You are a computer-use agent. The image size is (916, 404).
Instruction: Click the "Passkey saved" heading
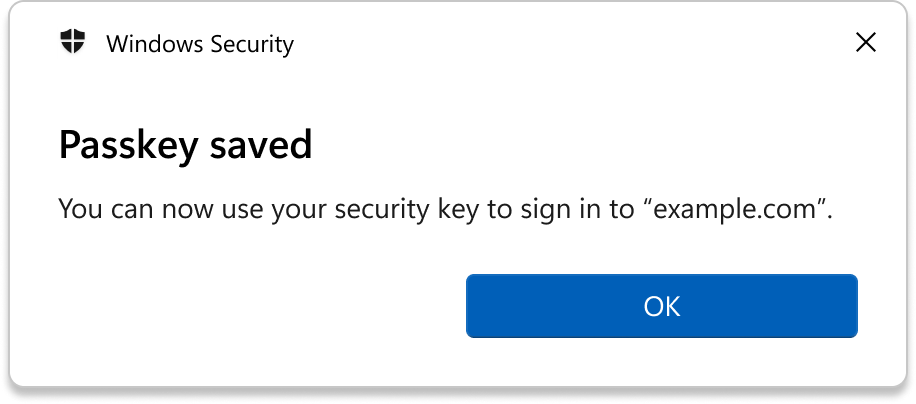click(185, 146)
